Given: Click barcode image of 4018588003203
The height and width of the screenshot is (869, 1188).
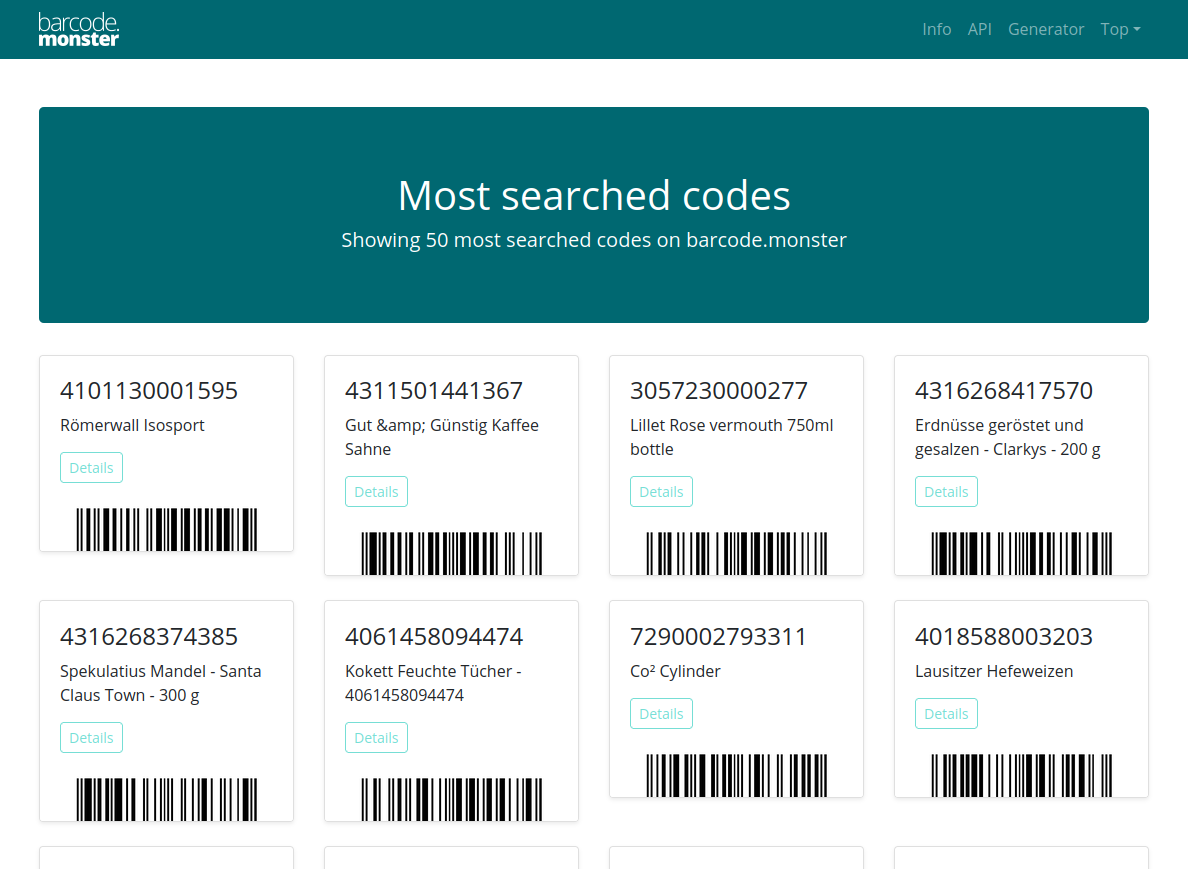Looking at the screenshot, I should click(x=1021, y=775).
